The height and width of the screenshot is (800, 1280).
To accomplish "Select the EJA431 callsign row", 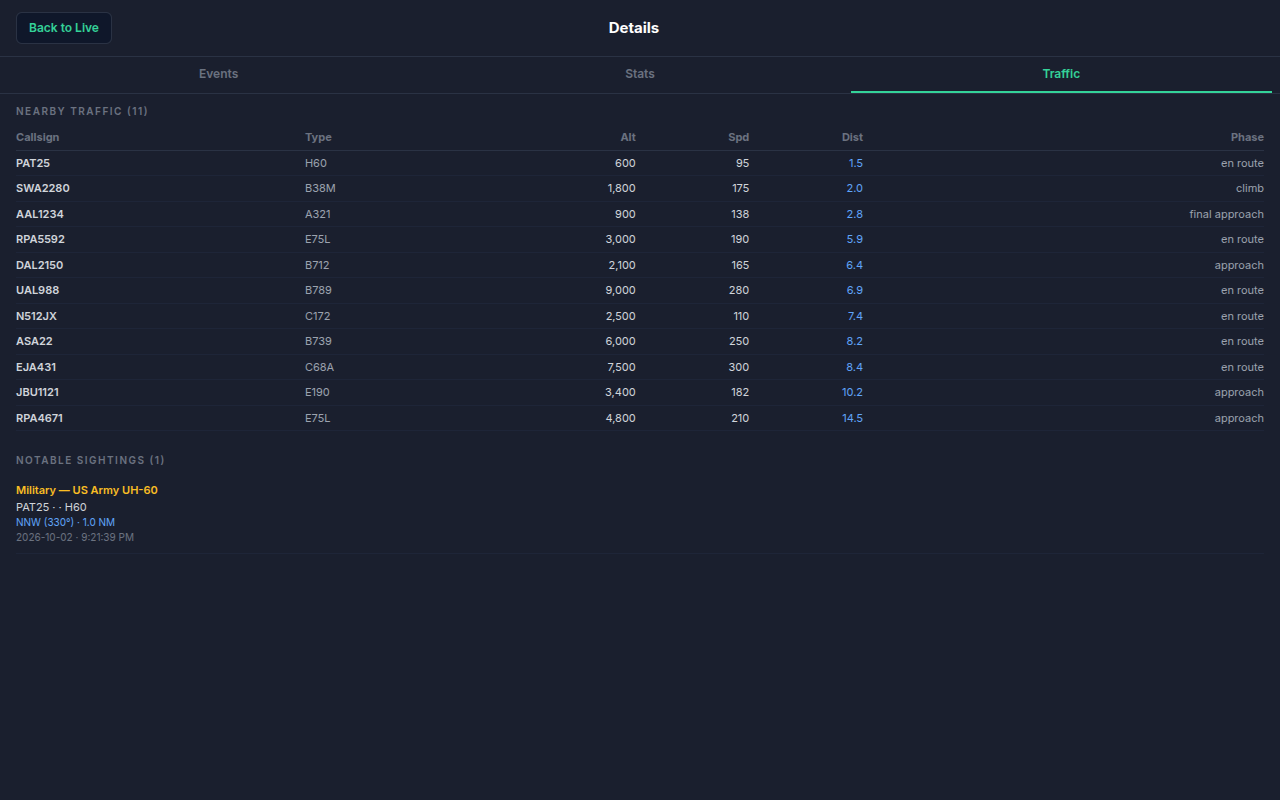I will [x=640, y=367].
